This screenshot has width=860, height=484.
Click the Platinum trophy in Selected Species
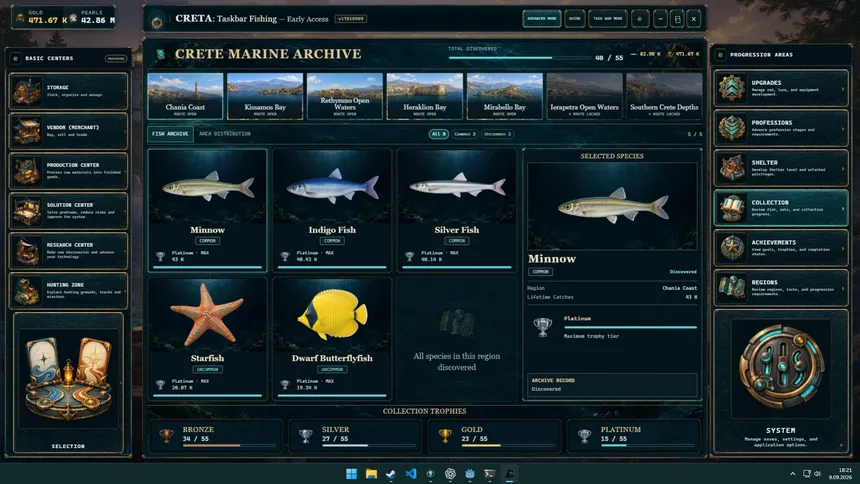(542, 327)
